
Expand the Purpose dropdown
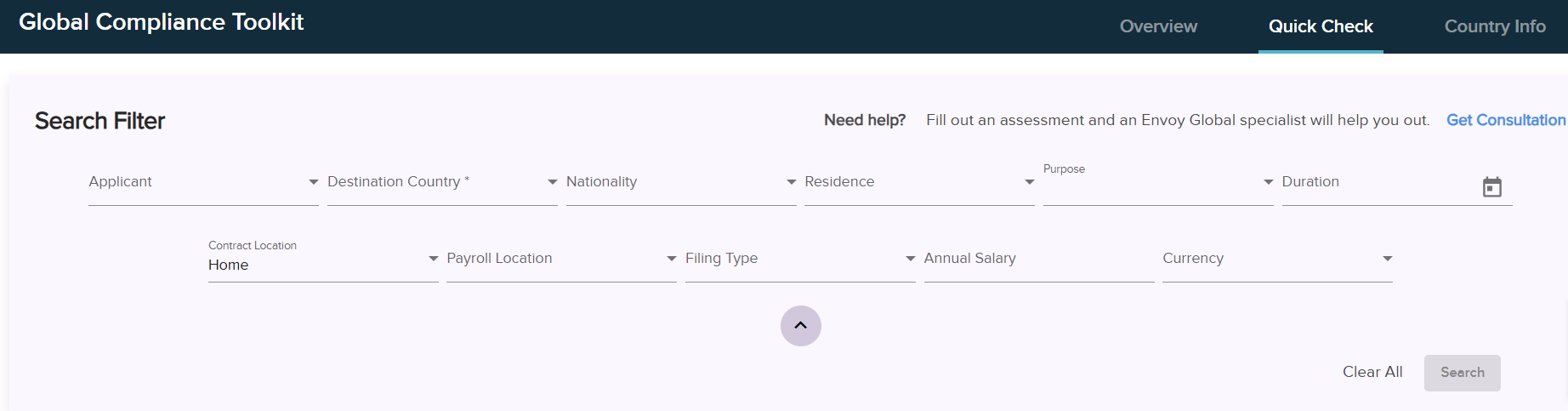(1158, 182)
